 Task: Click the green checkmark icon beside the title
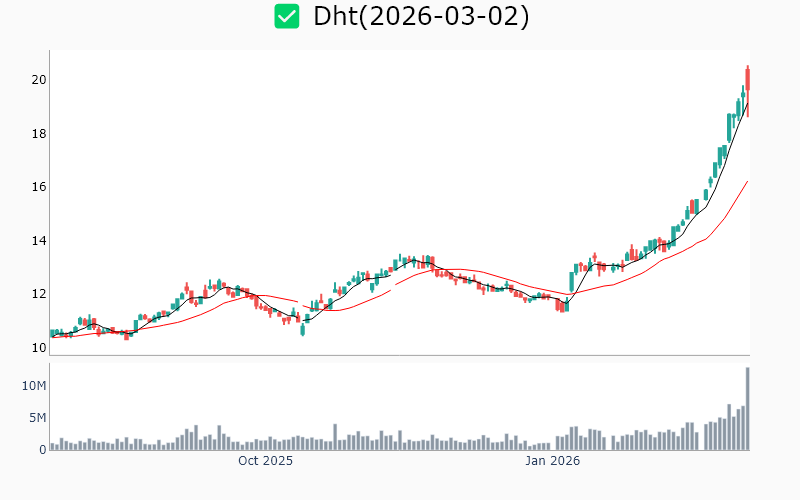point(287,16)
